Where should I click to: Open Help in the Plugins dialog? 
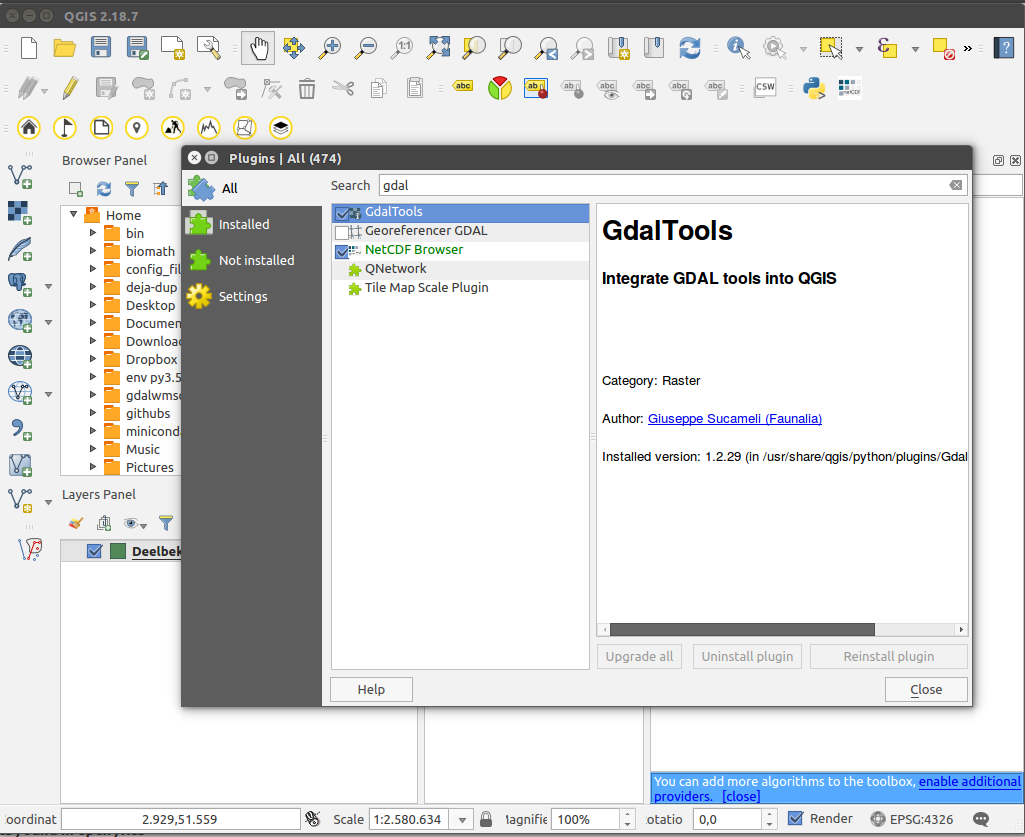coord(371,689)
